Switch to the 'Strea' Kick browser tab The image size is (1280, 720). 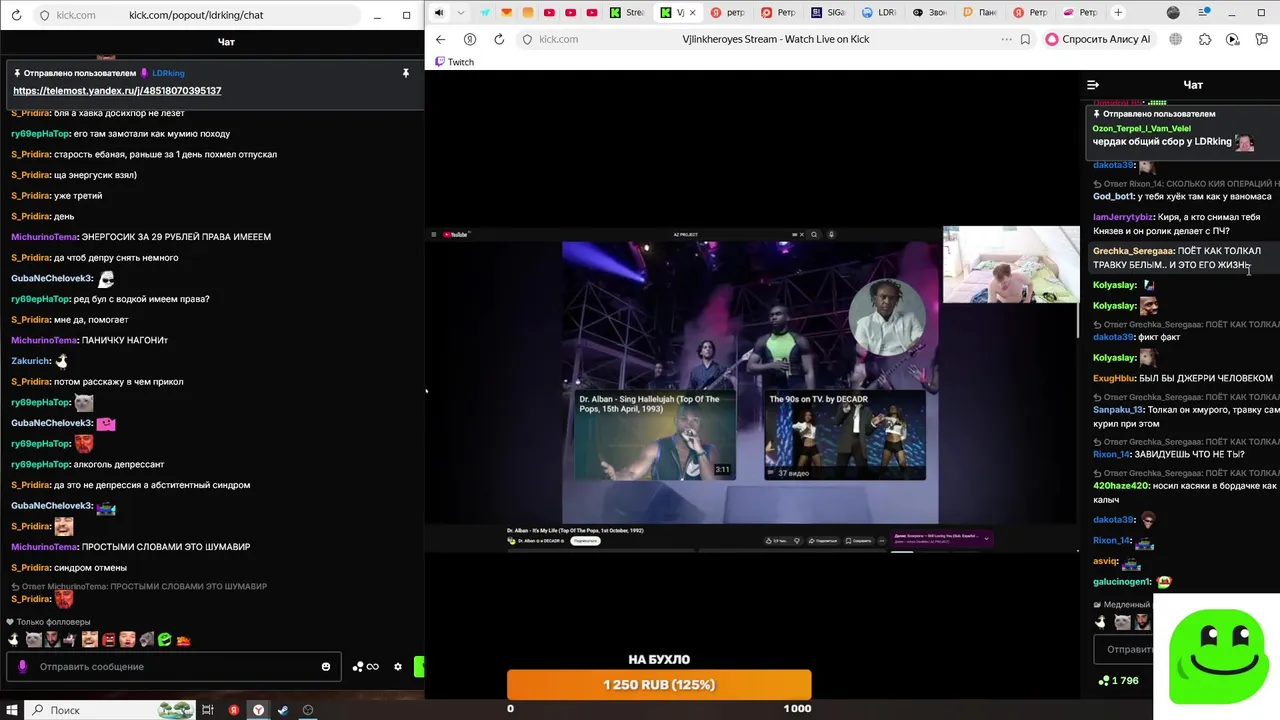(x=628, y=13)
